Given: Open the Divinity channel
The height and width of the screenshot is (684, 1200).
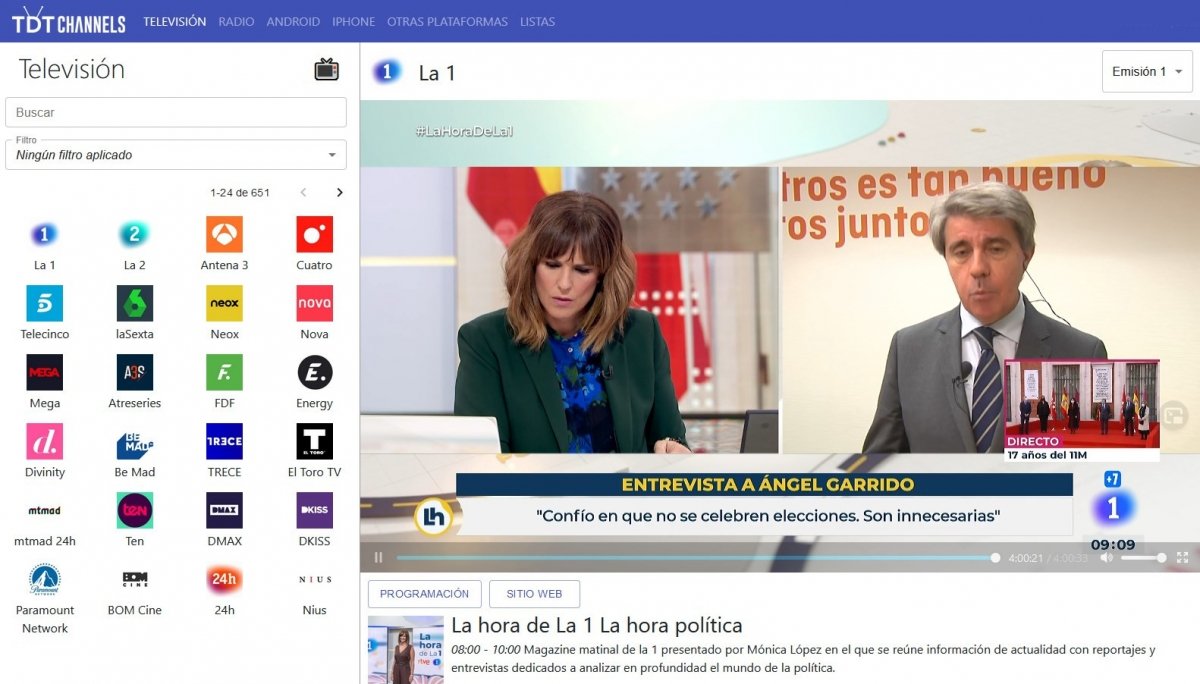Looking at the screenshot, I should pyautogui.click(x=44, y=442).
